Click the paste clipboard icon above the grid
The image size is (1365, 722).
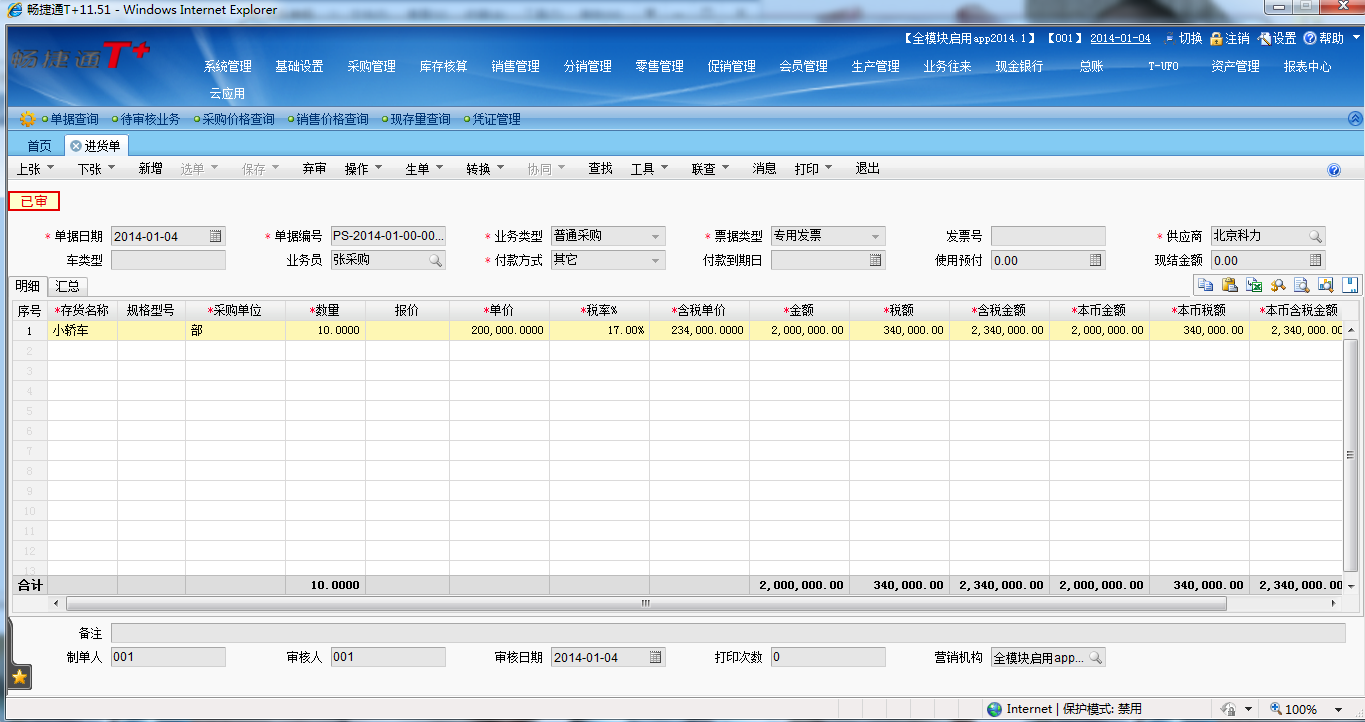coord(1229,285)
